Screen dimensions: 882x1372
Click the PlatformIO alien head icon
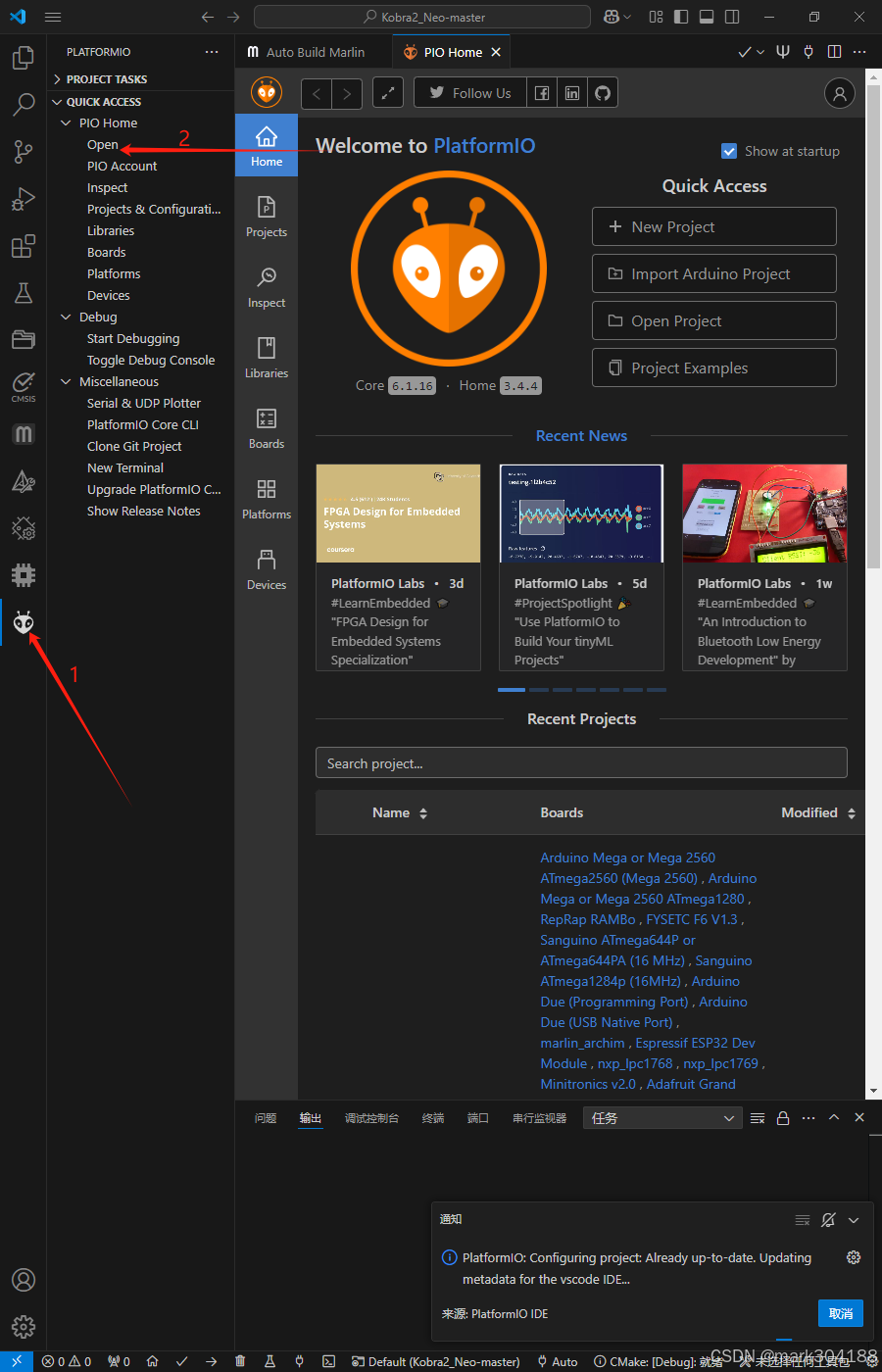pos(23,622)
